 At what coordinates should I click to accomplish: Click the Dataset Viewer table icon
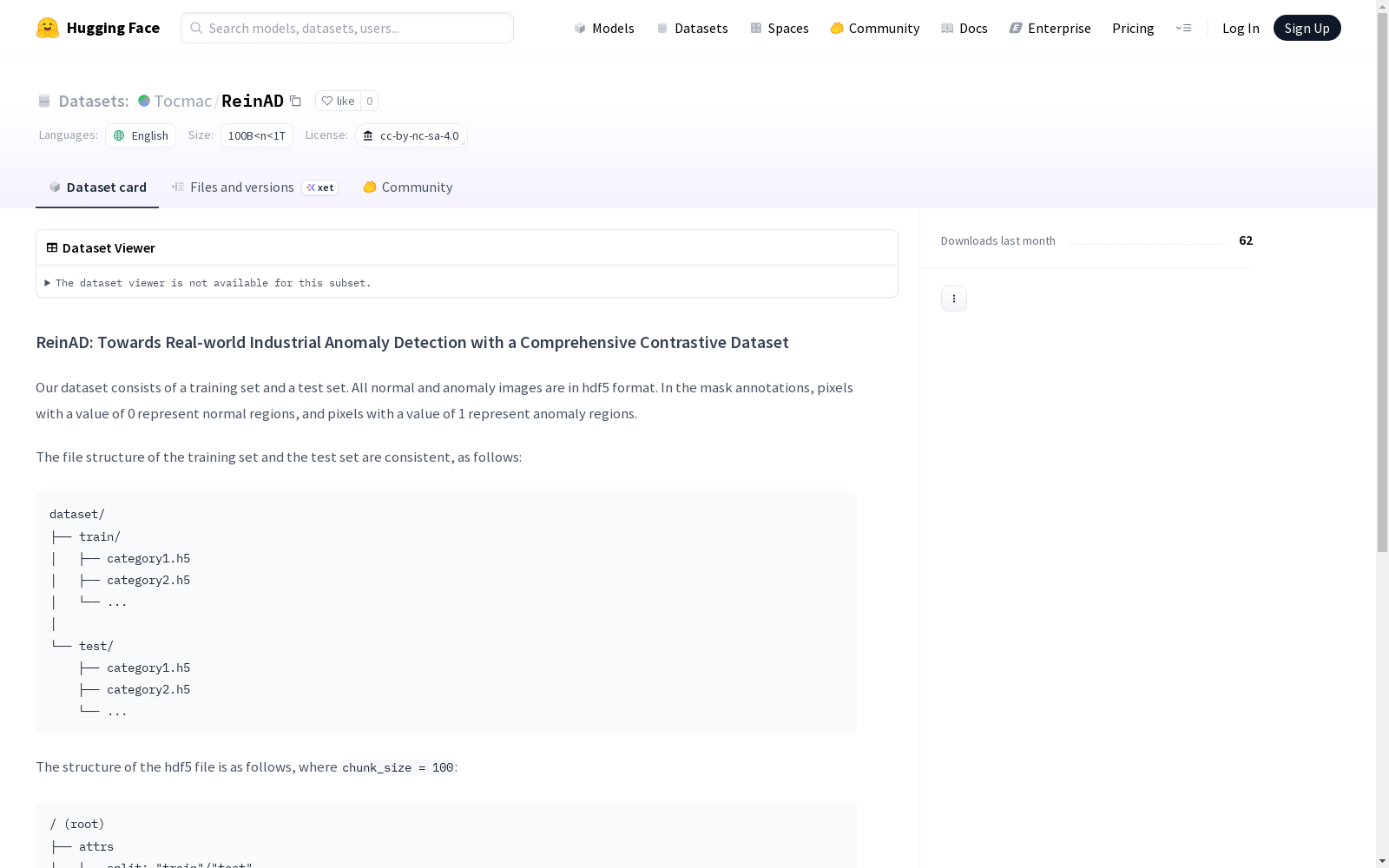point(52,247)
